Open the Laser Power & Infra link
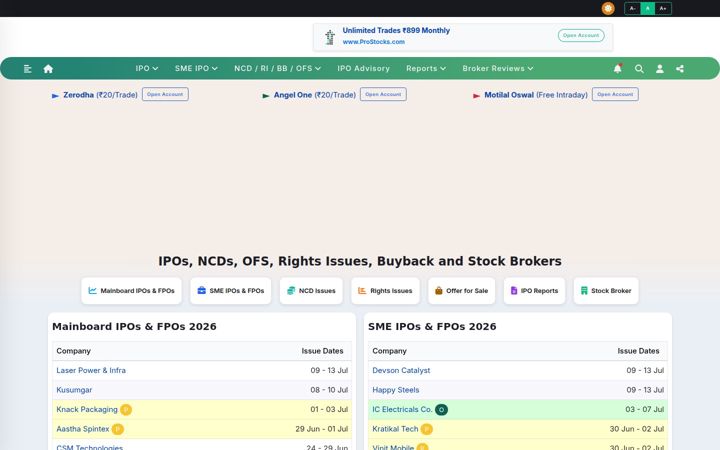This screenshot has width=720, height=450. coord(91,370)
